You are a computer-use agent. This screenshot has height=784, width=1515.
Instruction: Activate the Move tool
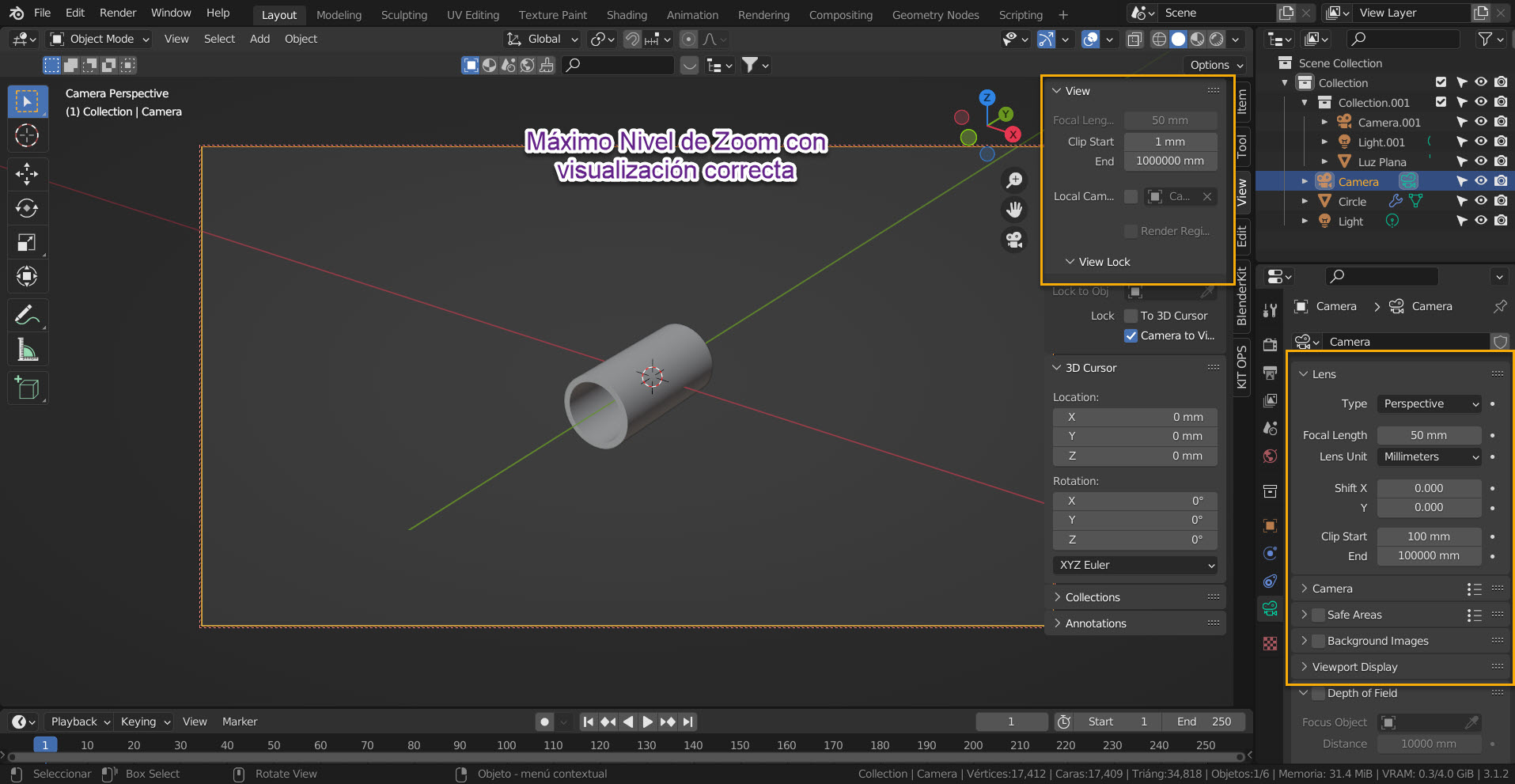27,173
